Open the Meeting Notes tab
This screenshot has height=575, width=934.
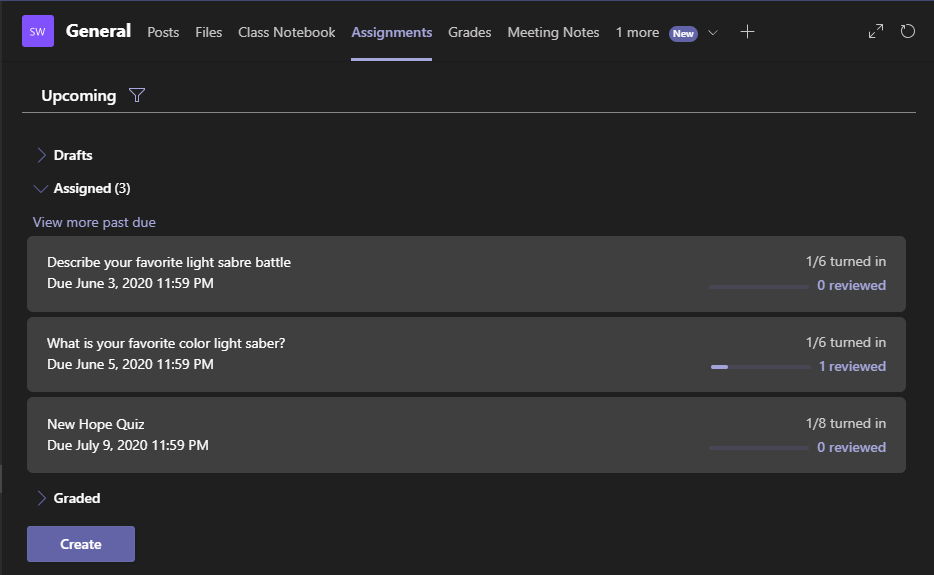(x=553, y=32)
